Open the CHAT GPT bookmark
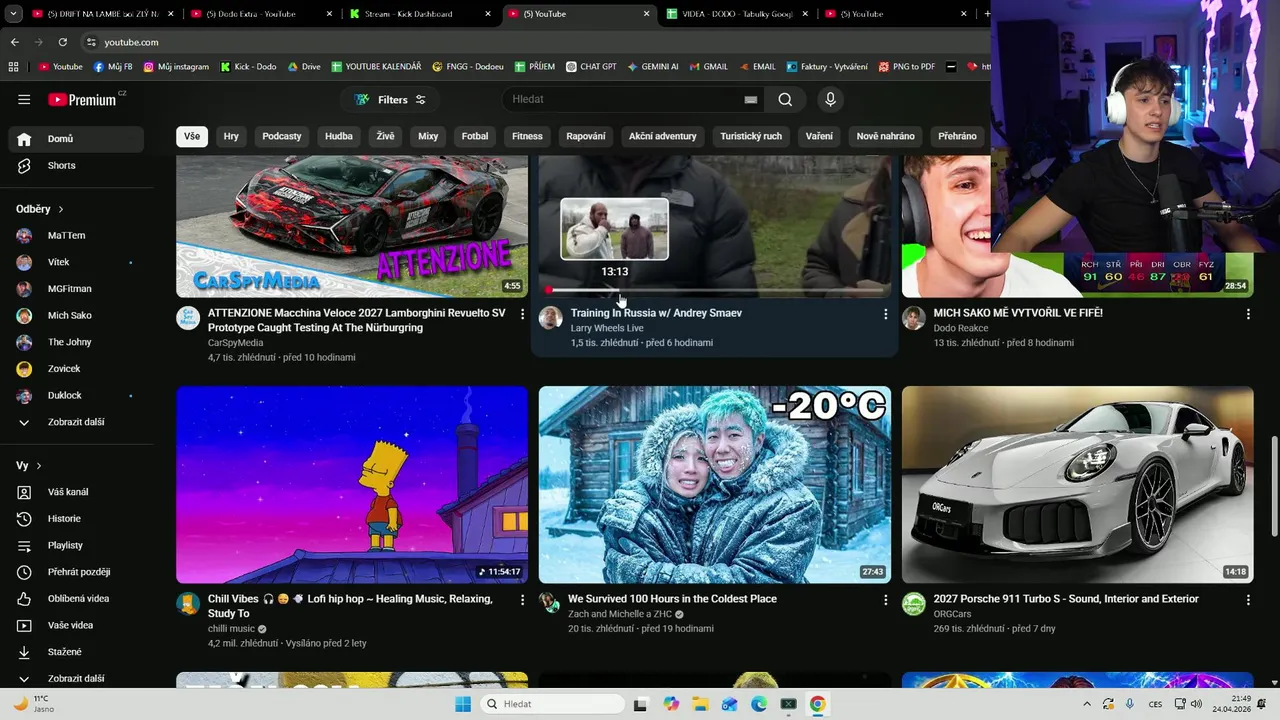The width and height of the screenshot is (1280, 720). point(591,67)
